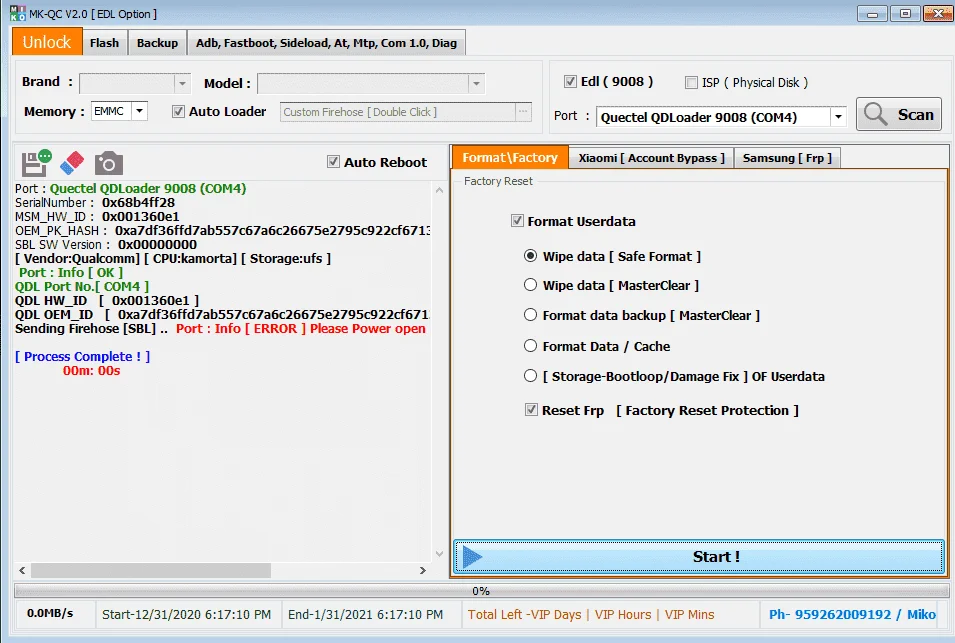The height and width of the screenshot is (643, 955).
Task: Select Wipe data [ Safe Format ]
Action: 530,256
